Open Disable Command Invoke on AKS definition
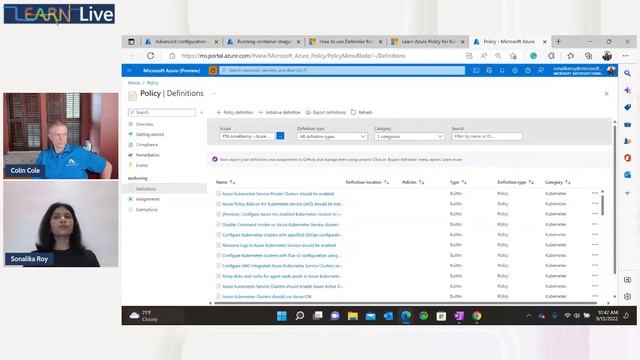Image resolution: width=640 pixels, height=360 pixels. tap(280, 224)
